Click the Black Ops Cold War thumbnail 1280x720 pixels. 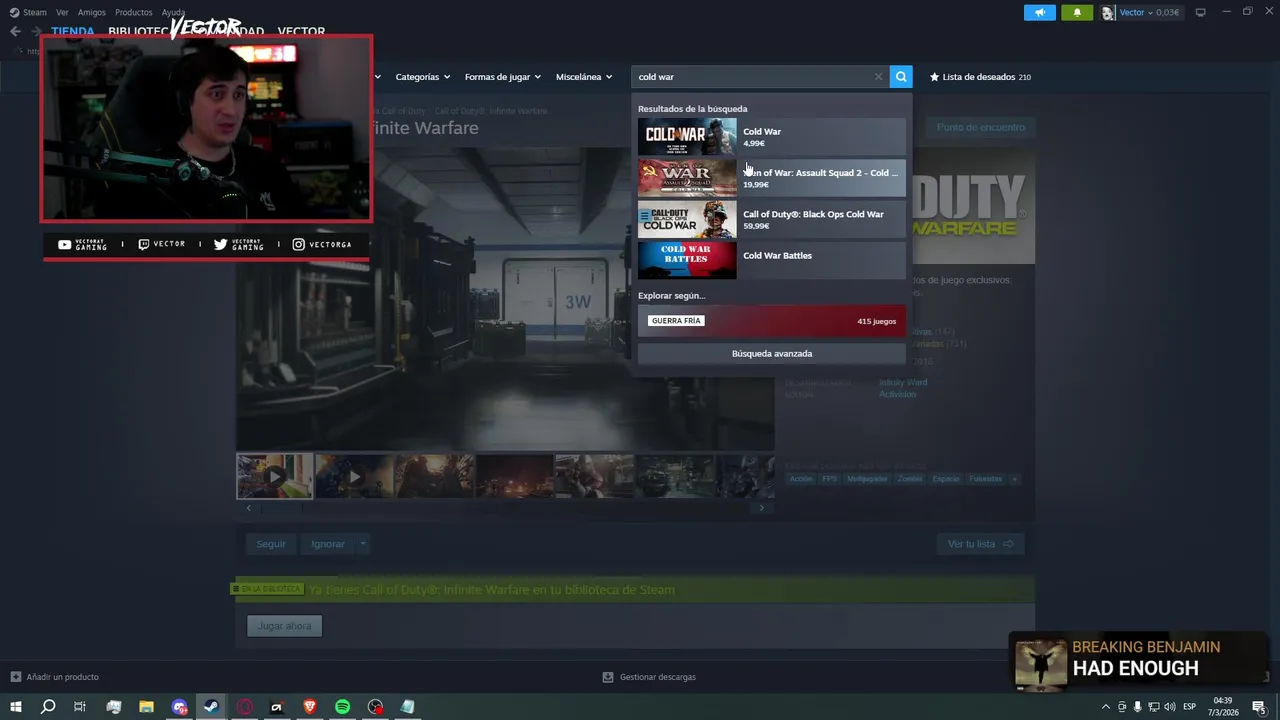[687, 219]
